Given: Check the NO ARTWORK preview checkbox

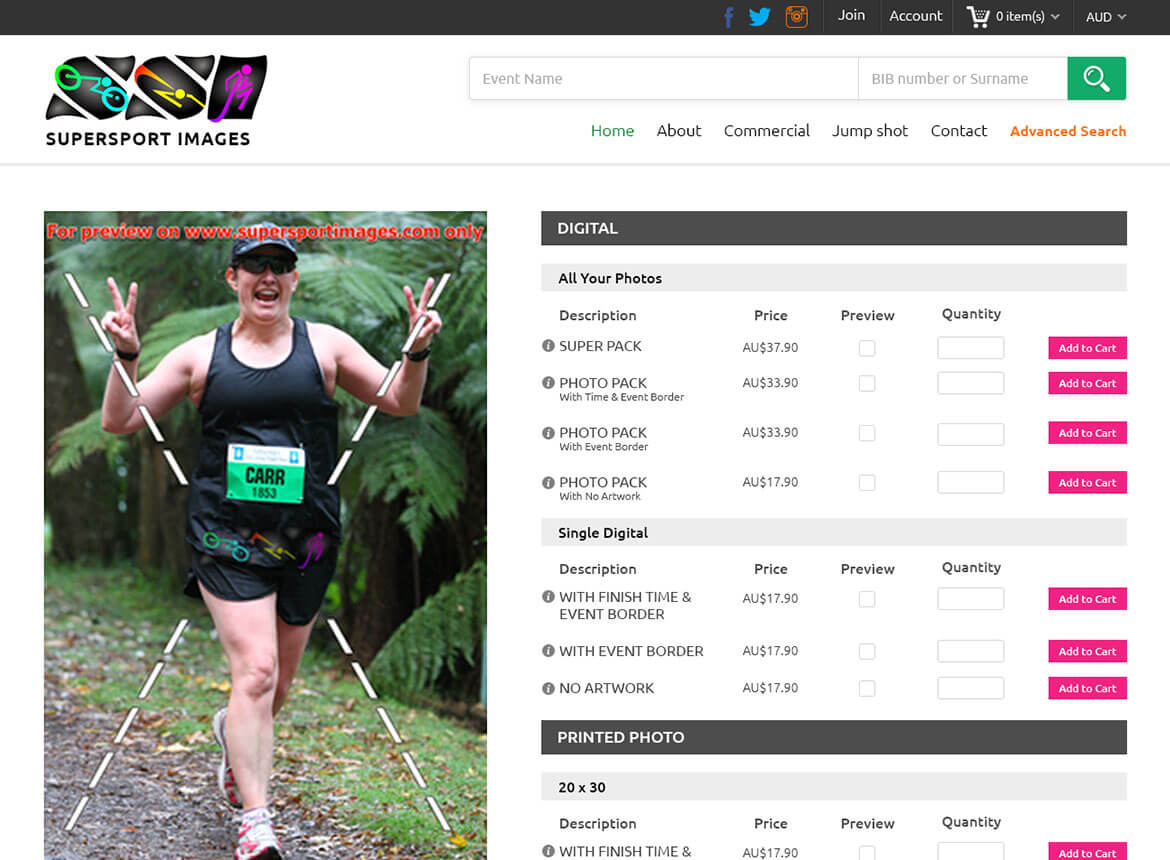Looking at the screenshot, I should pyautogui.click(x=867, y=689).
